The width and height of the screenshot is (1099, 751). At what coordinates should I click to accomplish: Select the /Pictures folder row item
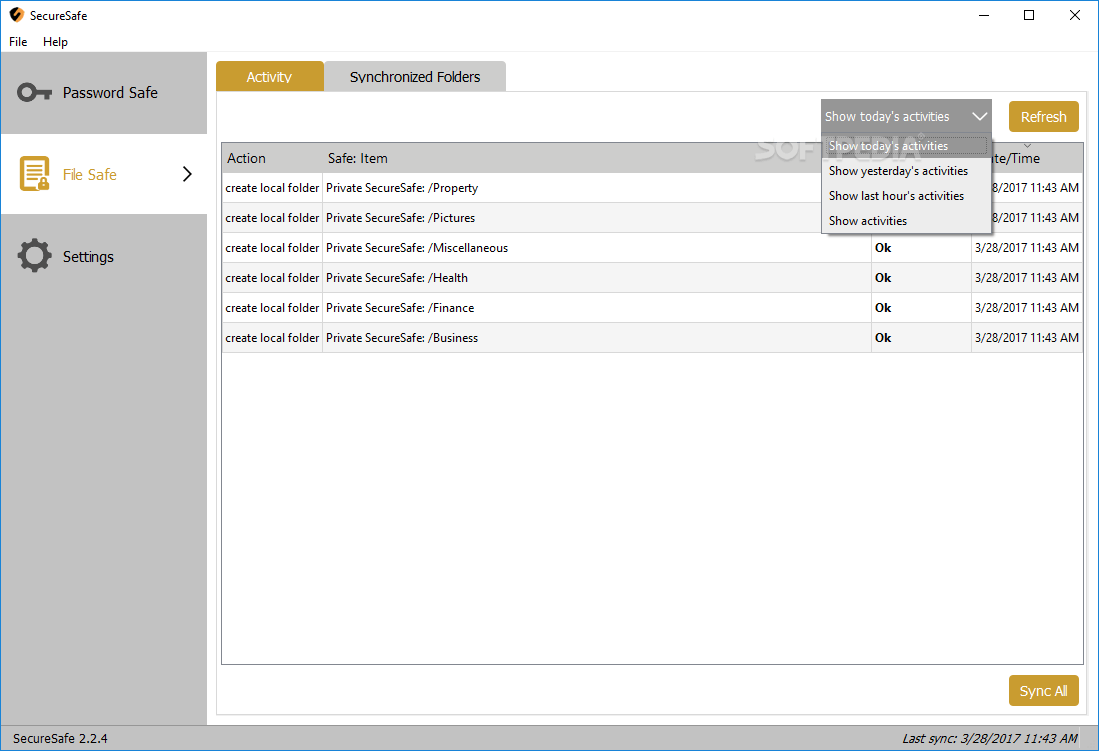tap(400, 218)
